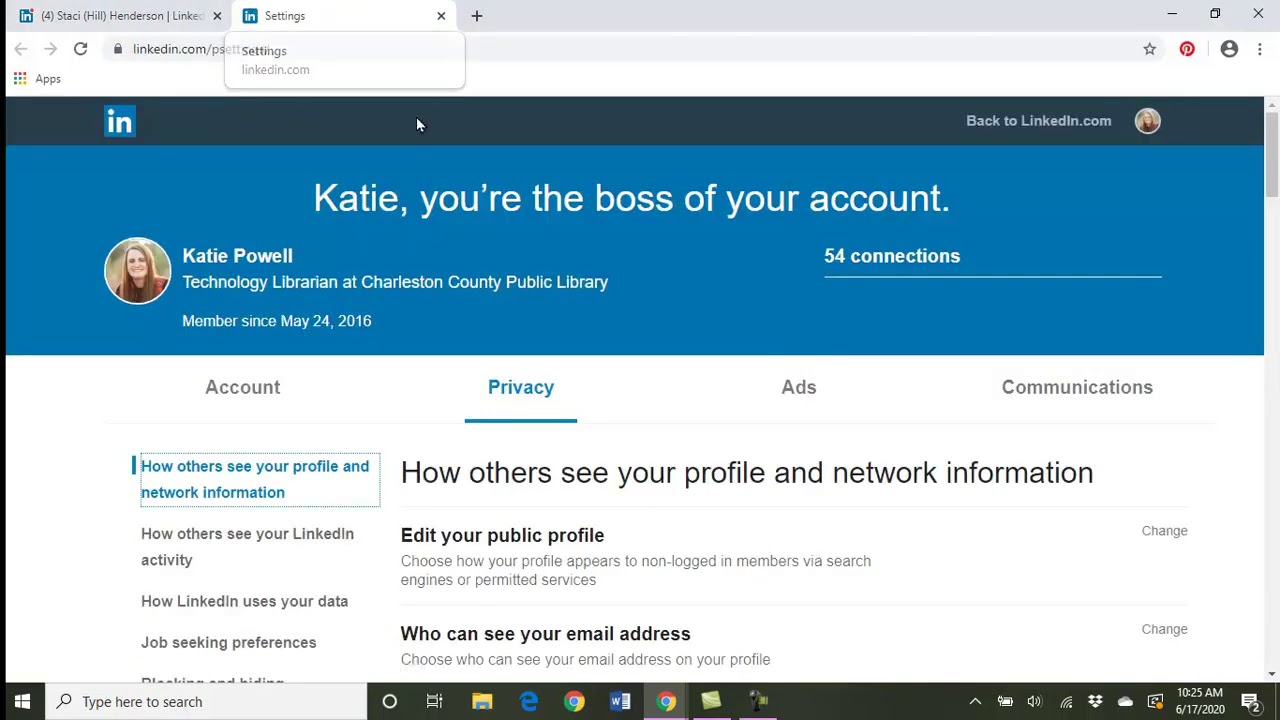The height and width of the screenshot is (720, 1280).
Task: Launch Microsoft Edge from the taskbar
Action: (528, 702)
